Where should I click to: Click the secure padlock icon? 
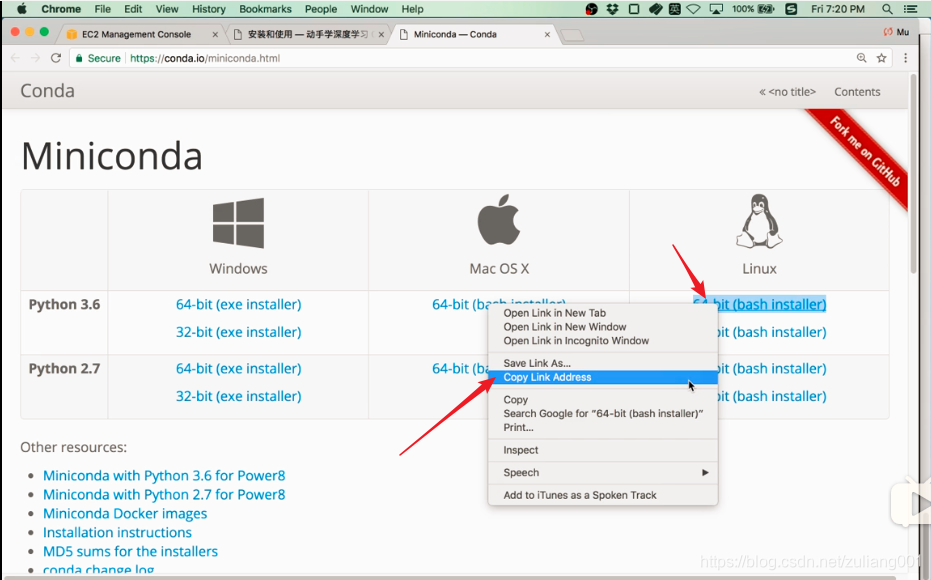pyautogui.click(x=78, y=58)
